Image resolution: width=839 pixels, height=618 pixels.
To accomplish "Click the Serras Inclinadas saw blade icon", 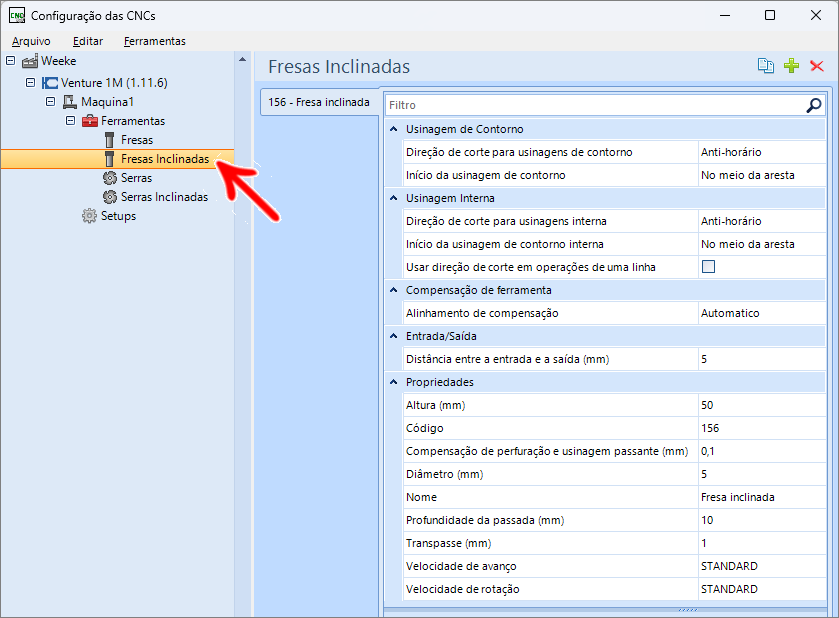I will tap(110, 197).
